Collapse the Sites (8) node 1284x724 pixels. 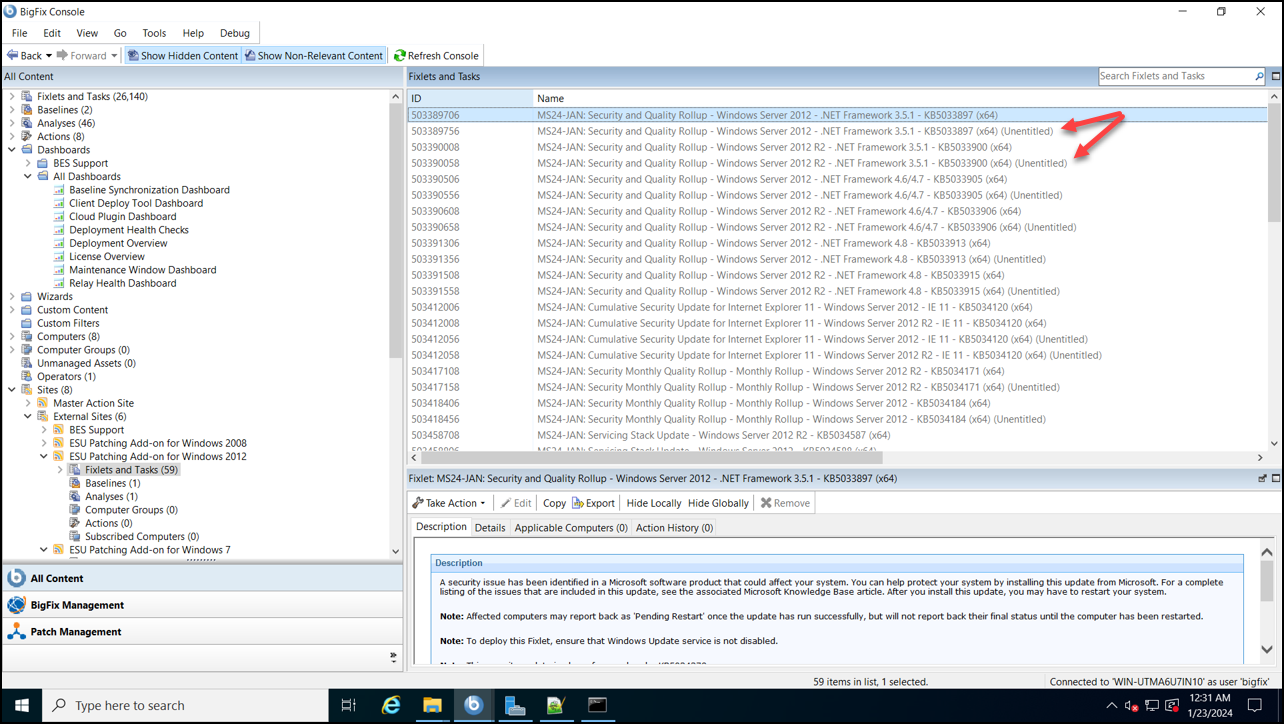coord(12,390)
